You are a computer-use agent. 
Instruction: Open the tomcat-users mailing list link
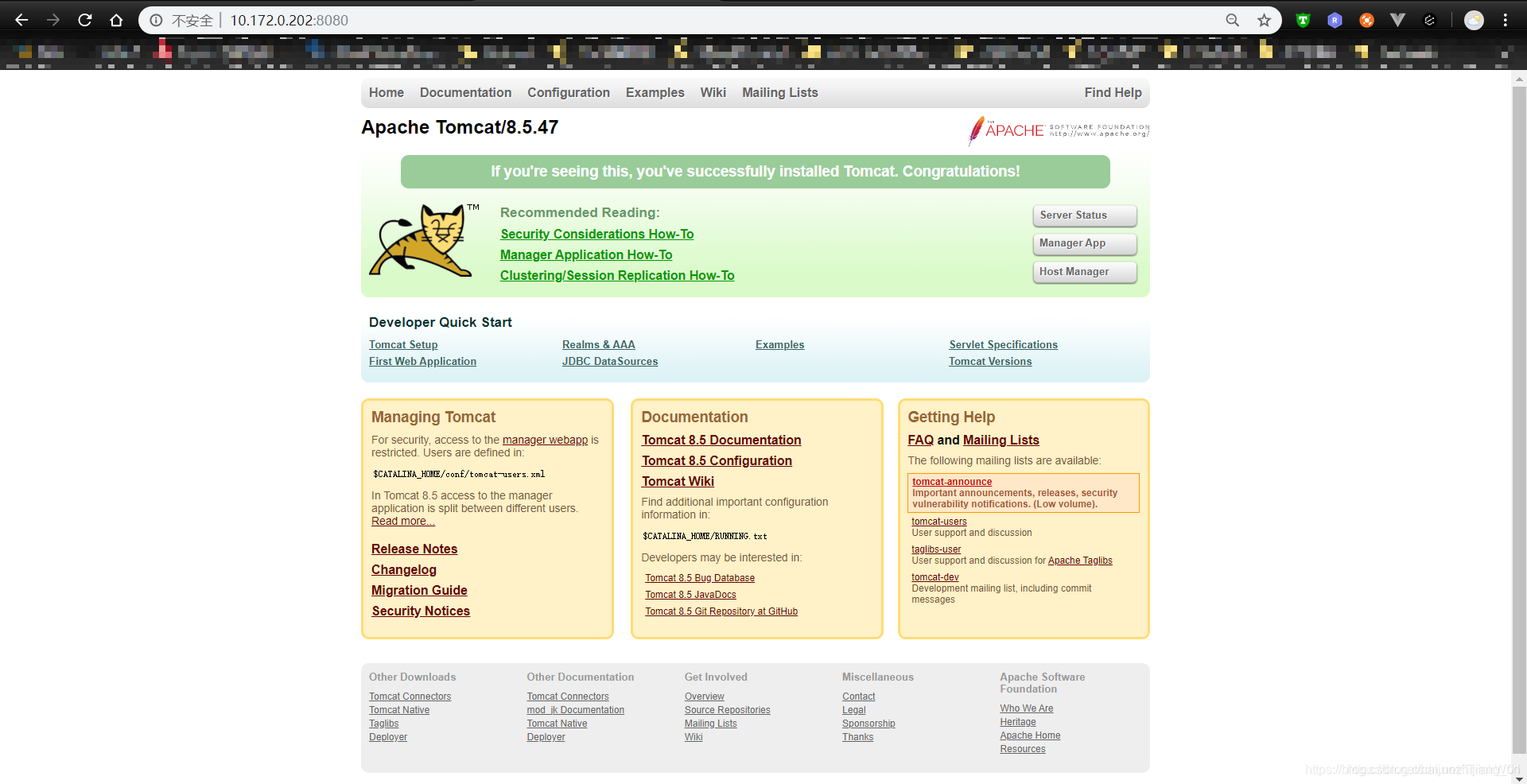939,522
